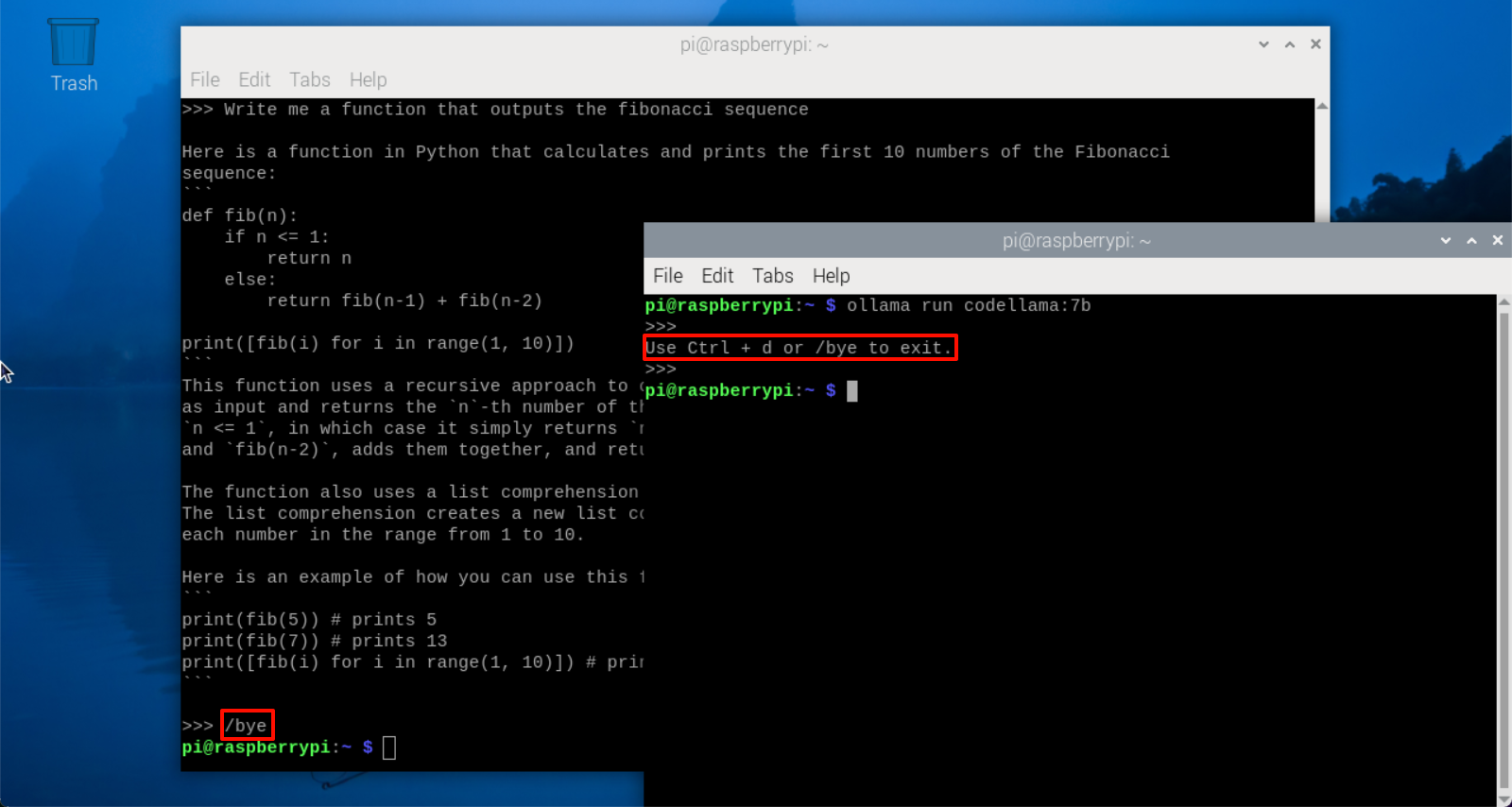Viewport: 1512px width, 807px height.
Task: Click the background terminal title bar
Action: [754, 44]
